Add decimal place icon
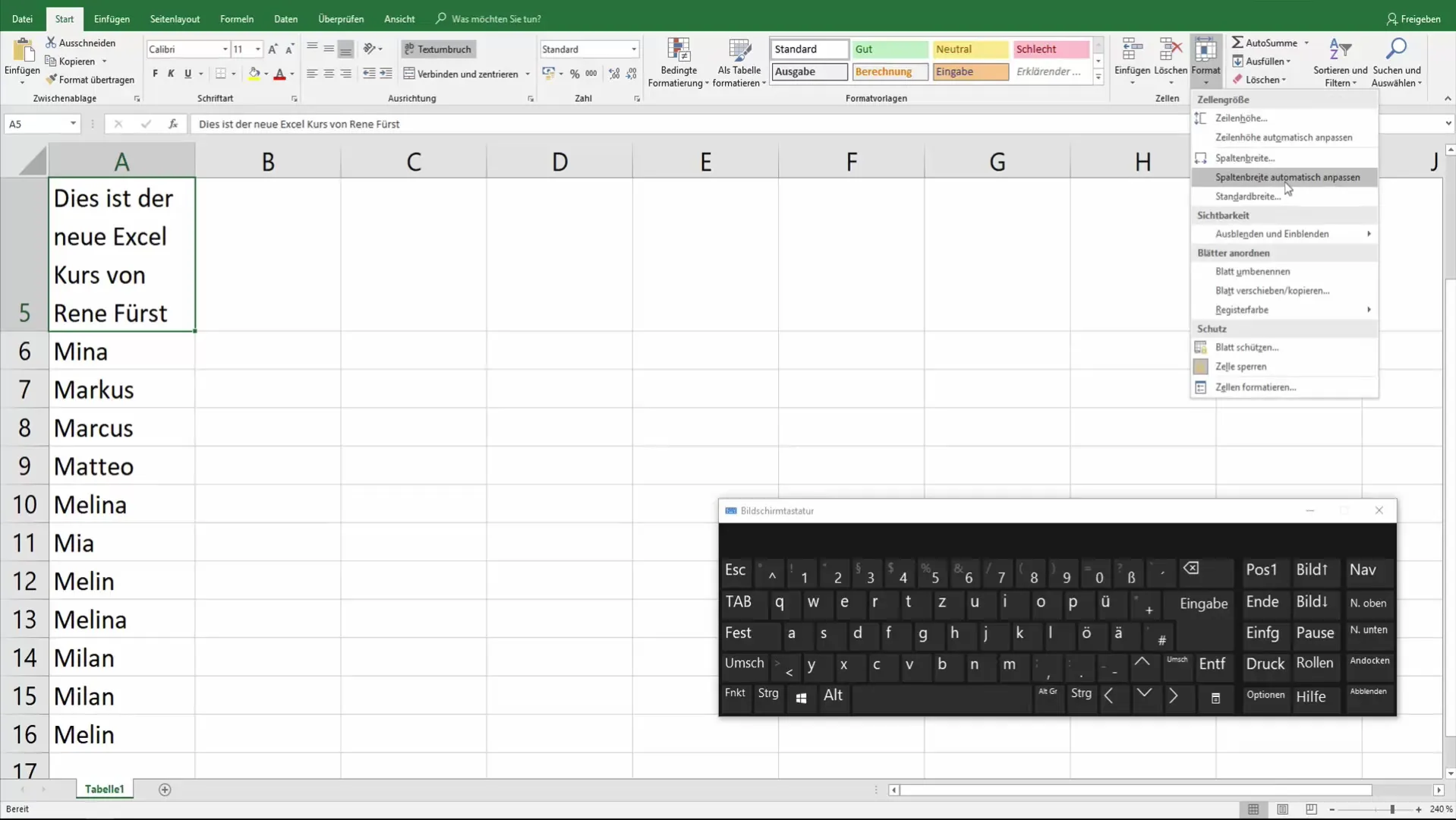 point(614,74)
